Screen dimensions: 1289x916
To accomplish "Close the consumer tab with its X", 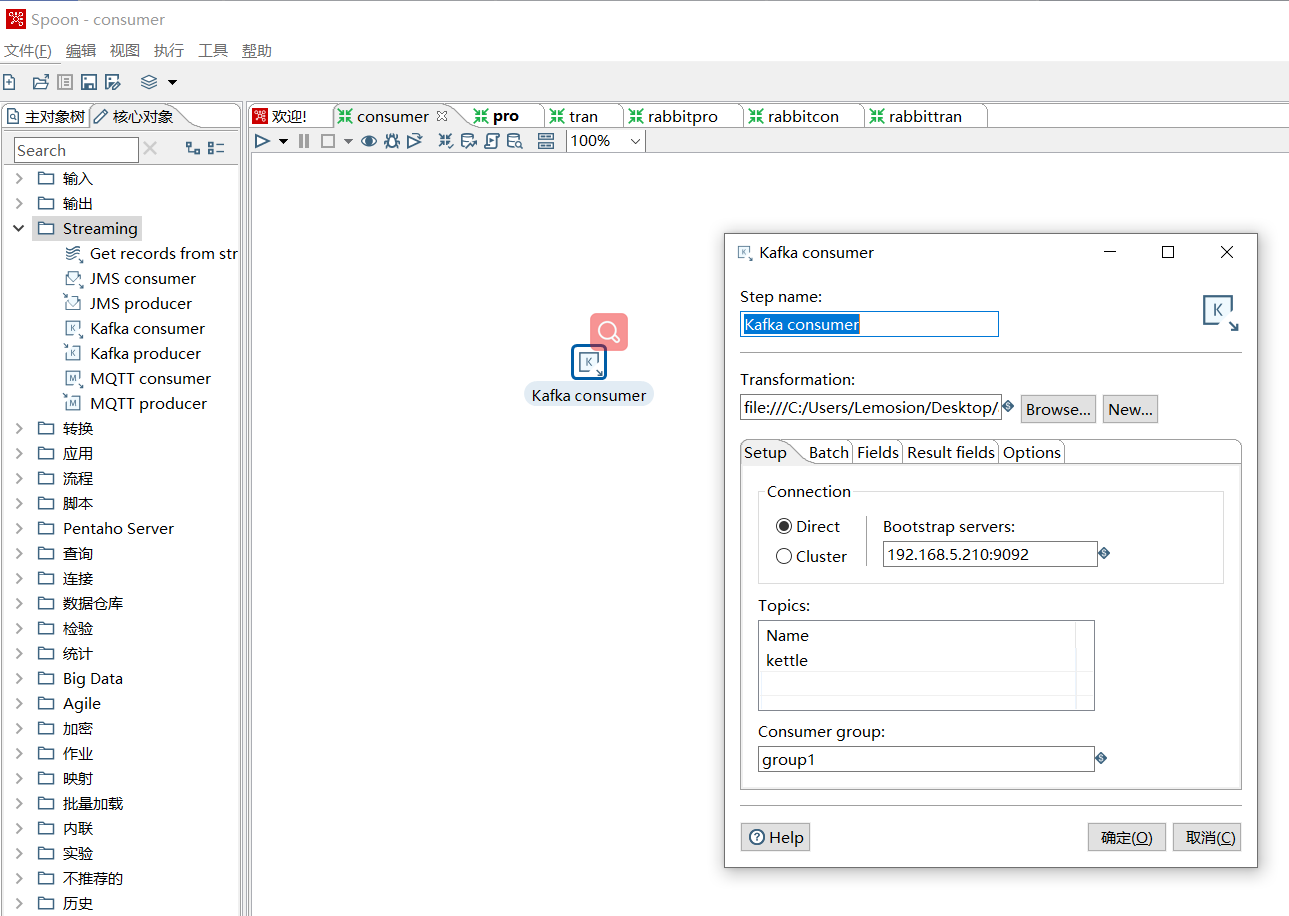I will (442, 116).
